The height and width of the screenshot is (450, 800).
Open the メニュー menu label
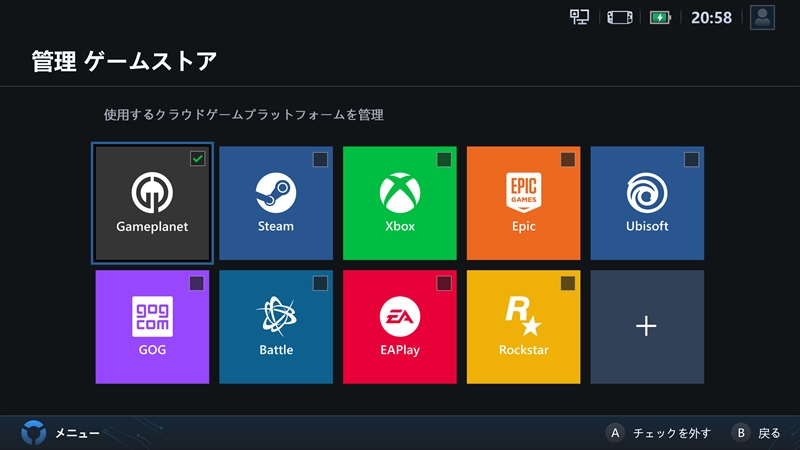point(78,433)
